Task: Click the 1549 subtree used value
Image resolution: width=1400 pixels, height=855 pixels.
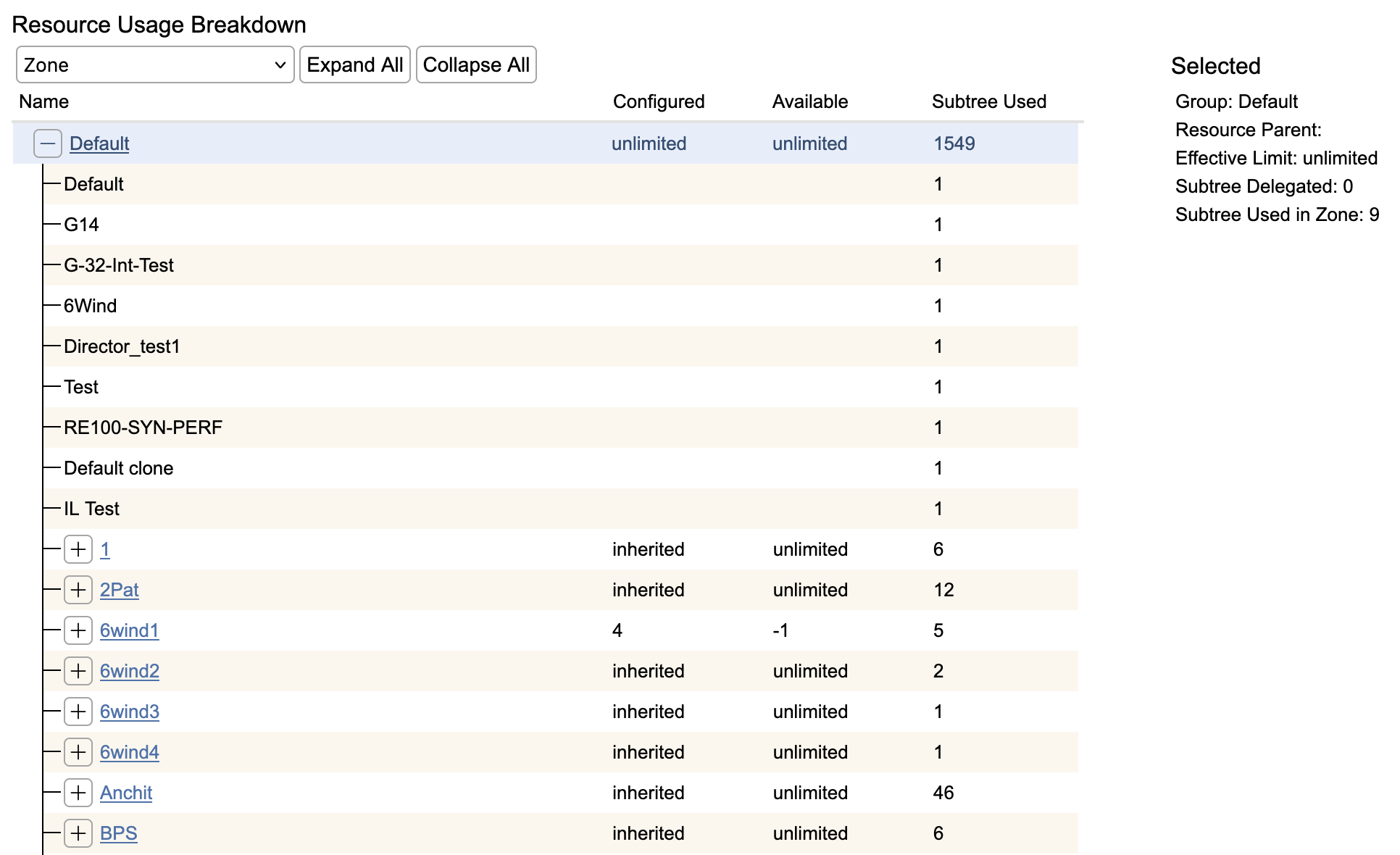Action: tap(954, 143)
